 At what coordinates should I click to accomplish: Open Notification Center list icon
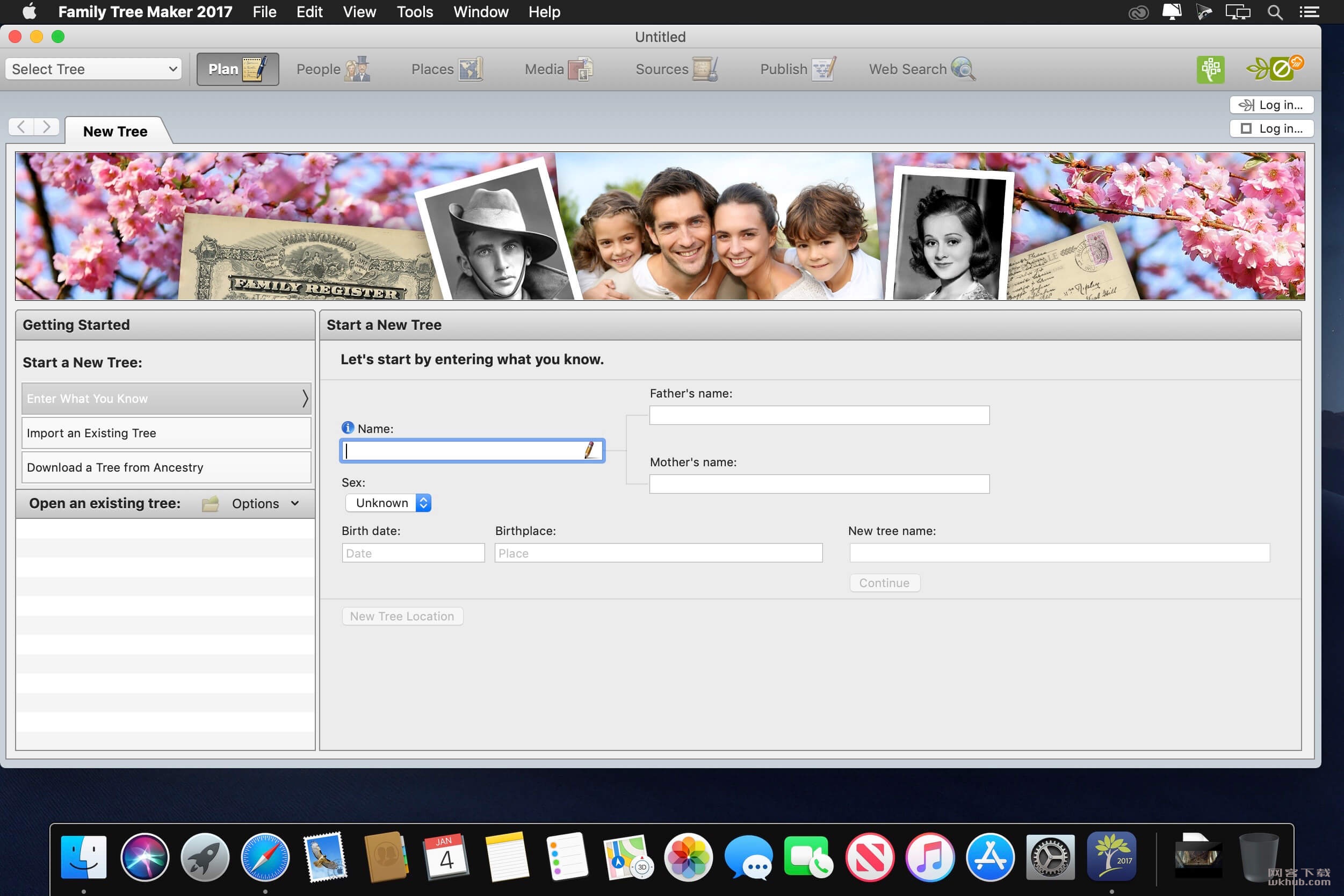pyautogui.click(x=1309, y=12)
